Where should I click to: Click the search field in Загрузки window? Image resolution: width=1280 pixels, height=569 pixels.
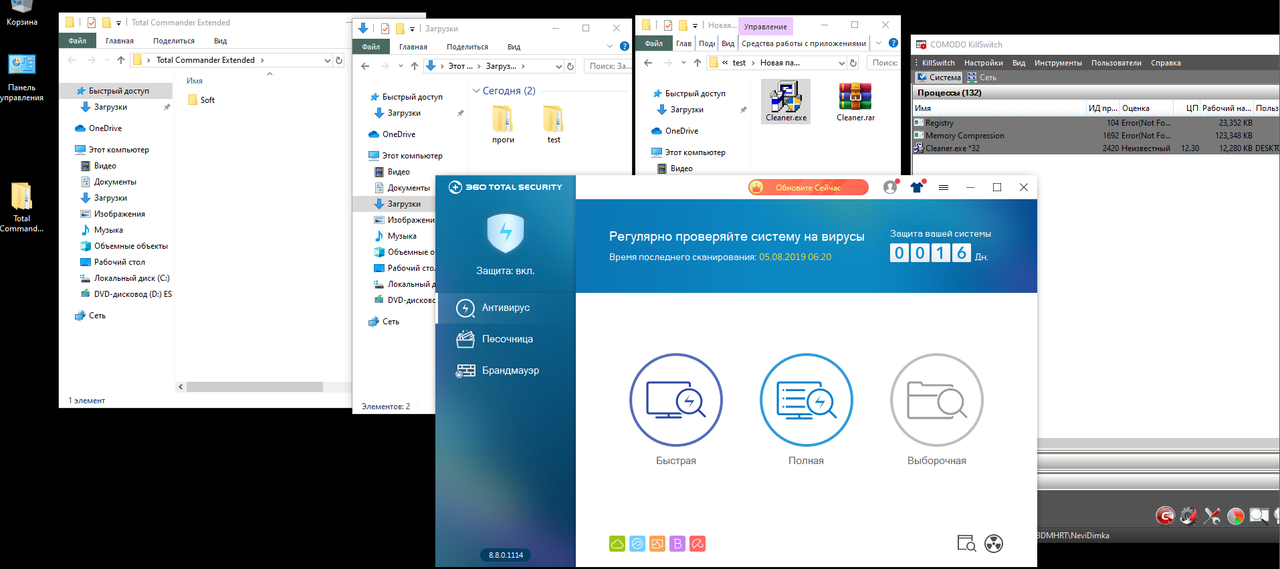click(x=608, y=66)
